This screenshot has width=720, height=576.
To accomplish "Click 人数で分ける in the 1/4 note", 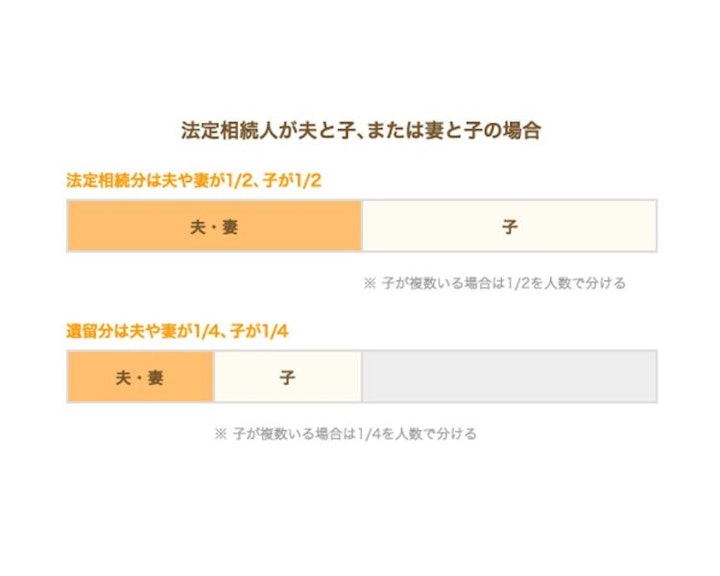I will point(436,434).
